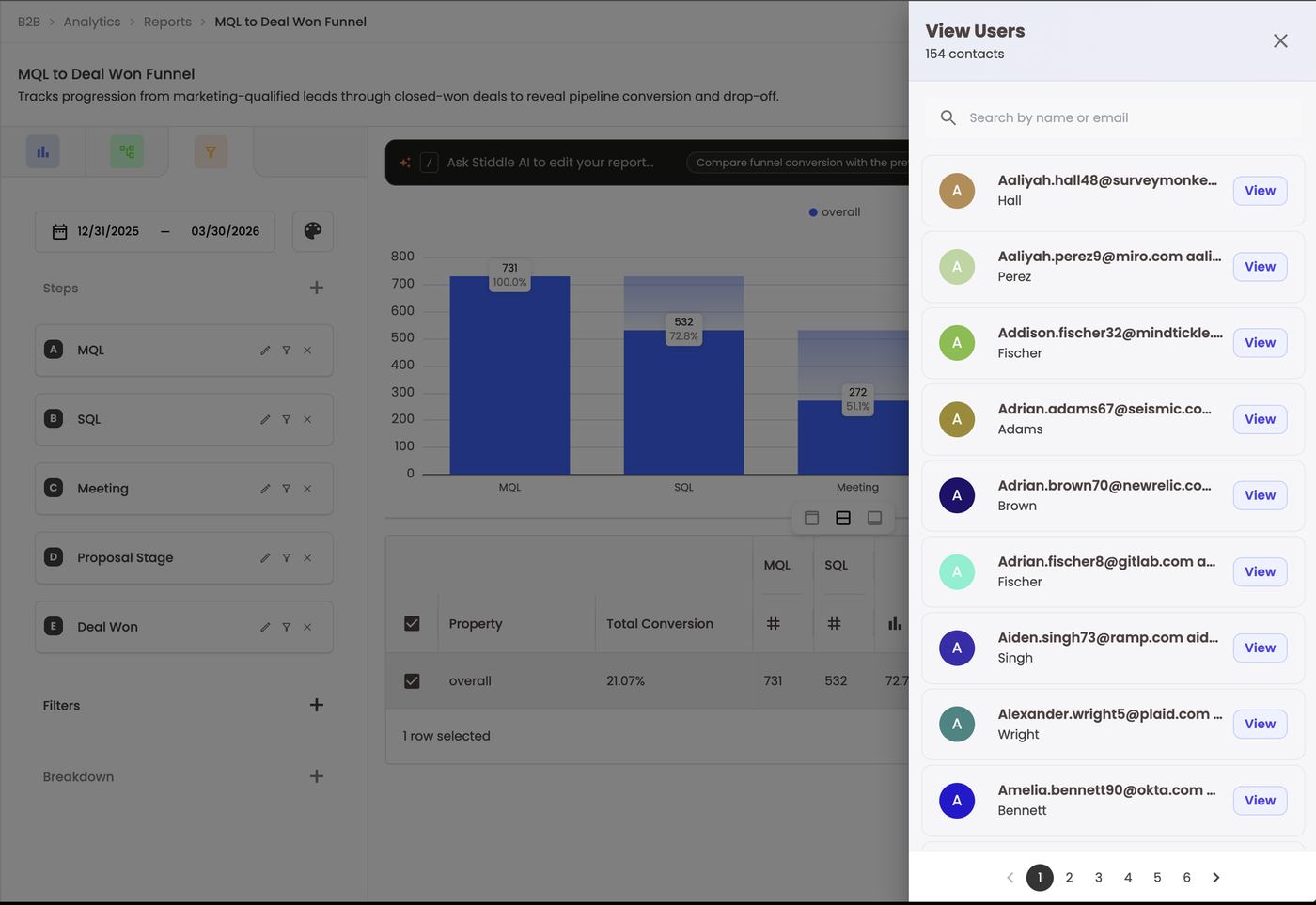View contact Alexander.wright5 Wright

1260,724
